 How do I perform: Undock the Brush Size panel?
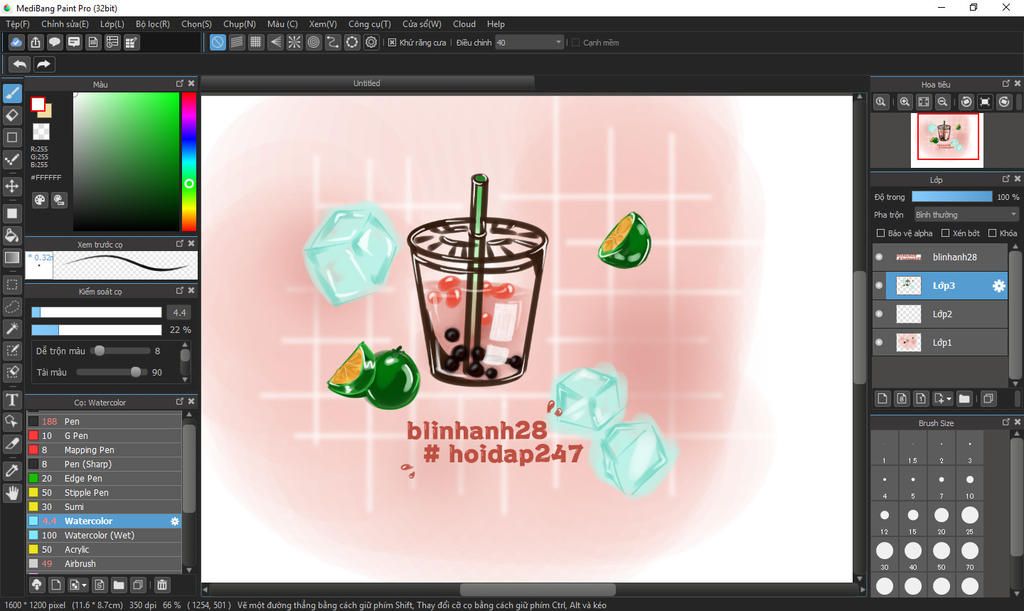[x=1006, y=422]
